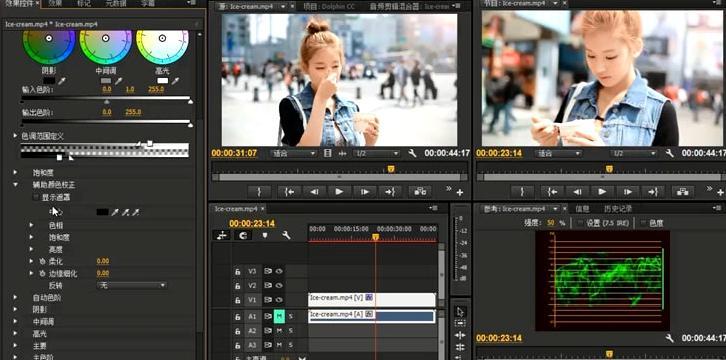726x360 pixels.
Task: Open program monitor settings wrench
Action: coord(670,153)
